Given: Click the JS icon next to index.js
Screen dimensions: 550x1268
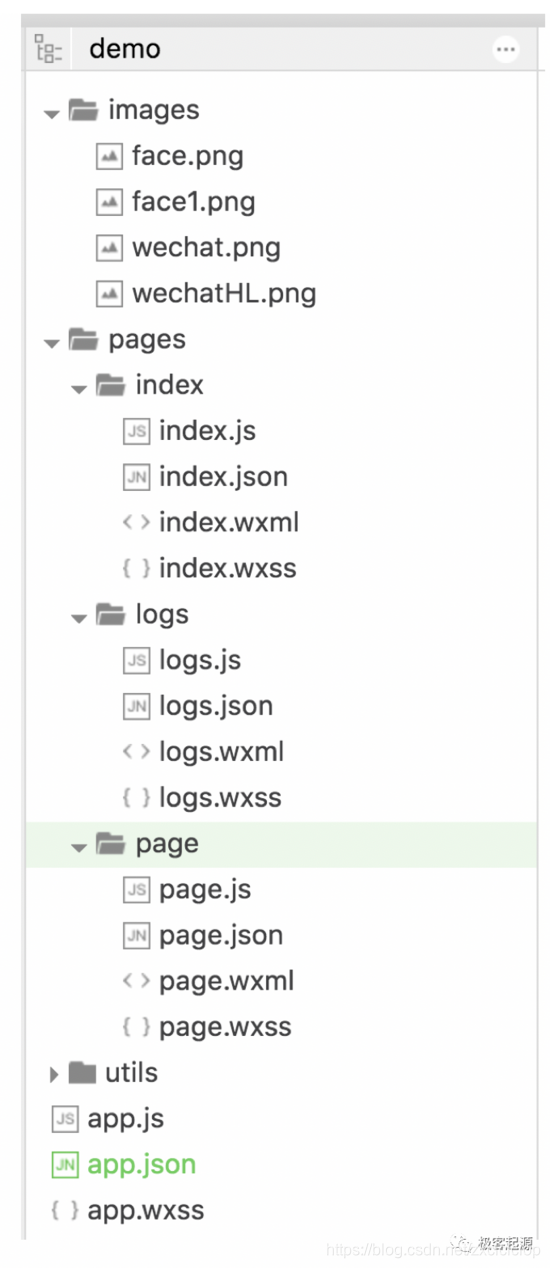Looking at the screenshot, I should click(x=136, y=431).
